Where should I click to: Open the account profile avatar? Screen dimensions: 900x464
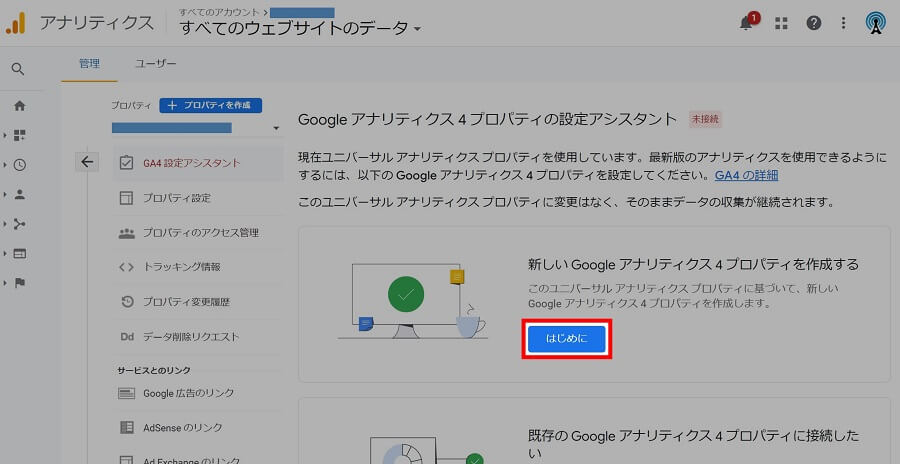point(875,23)
